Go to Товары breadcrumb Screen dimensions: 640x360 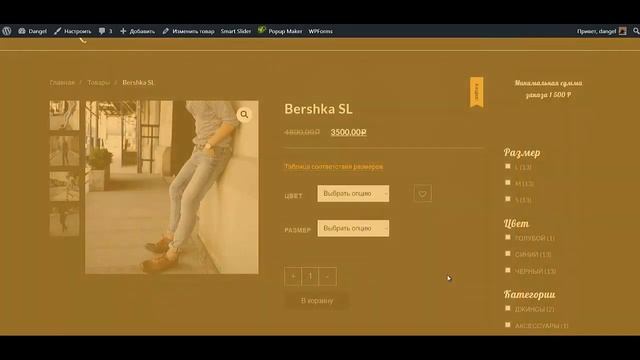point(98,82)
